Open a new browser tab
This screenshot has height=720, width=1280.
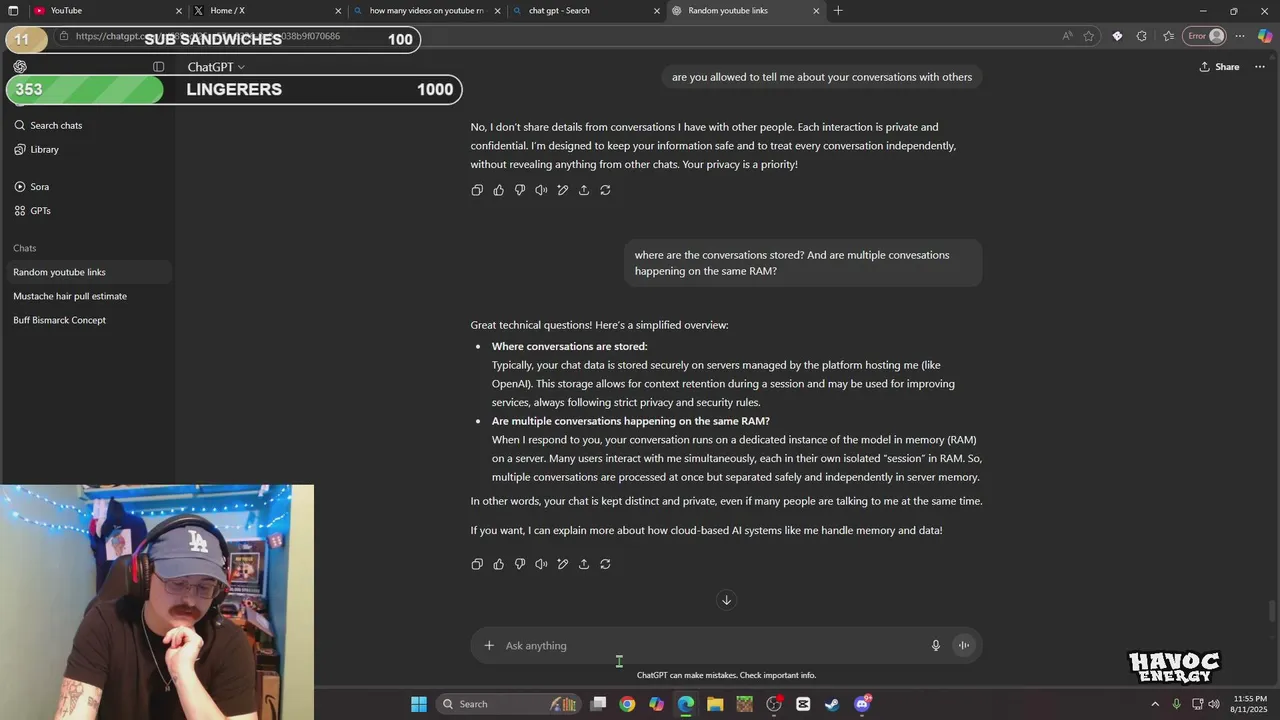pyautogui.click(x=838, y=10)
